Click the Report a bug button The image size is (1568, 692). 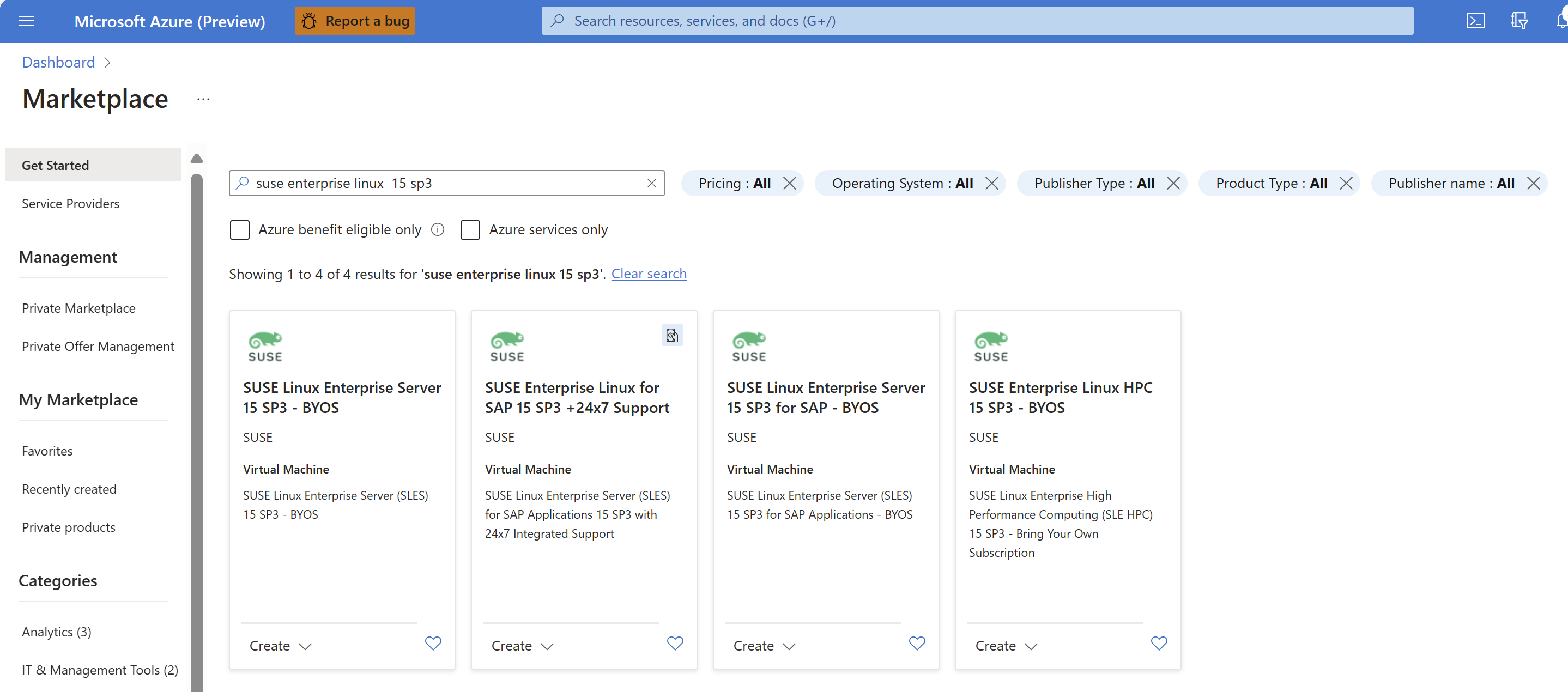pyautogui.click(x=355, y=20)
